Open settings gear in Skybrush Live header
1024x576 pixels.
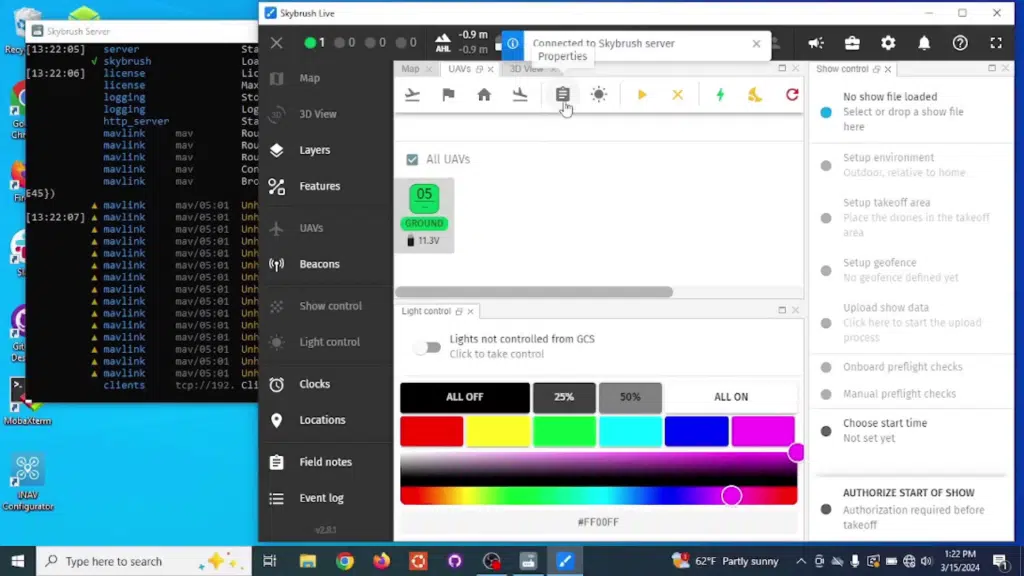888,43
